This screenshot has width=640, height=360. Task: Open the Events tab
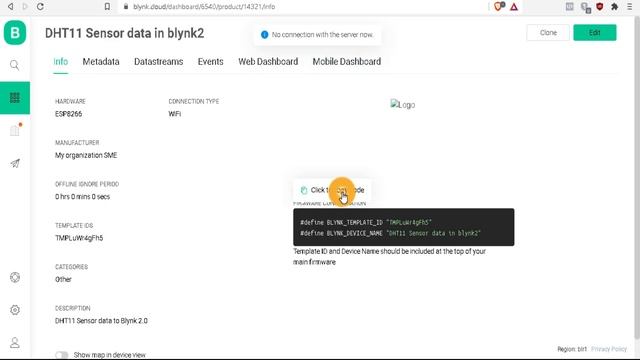[211, 62]
